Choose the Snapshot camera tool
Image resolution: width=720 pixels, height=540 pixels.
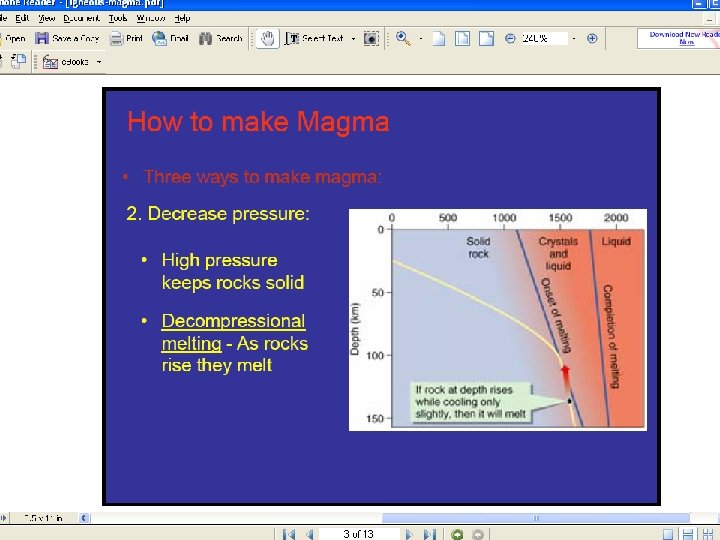click(x=371, y=39)
